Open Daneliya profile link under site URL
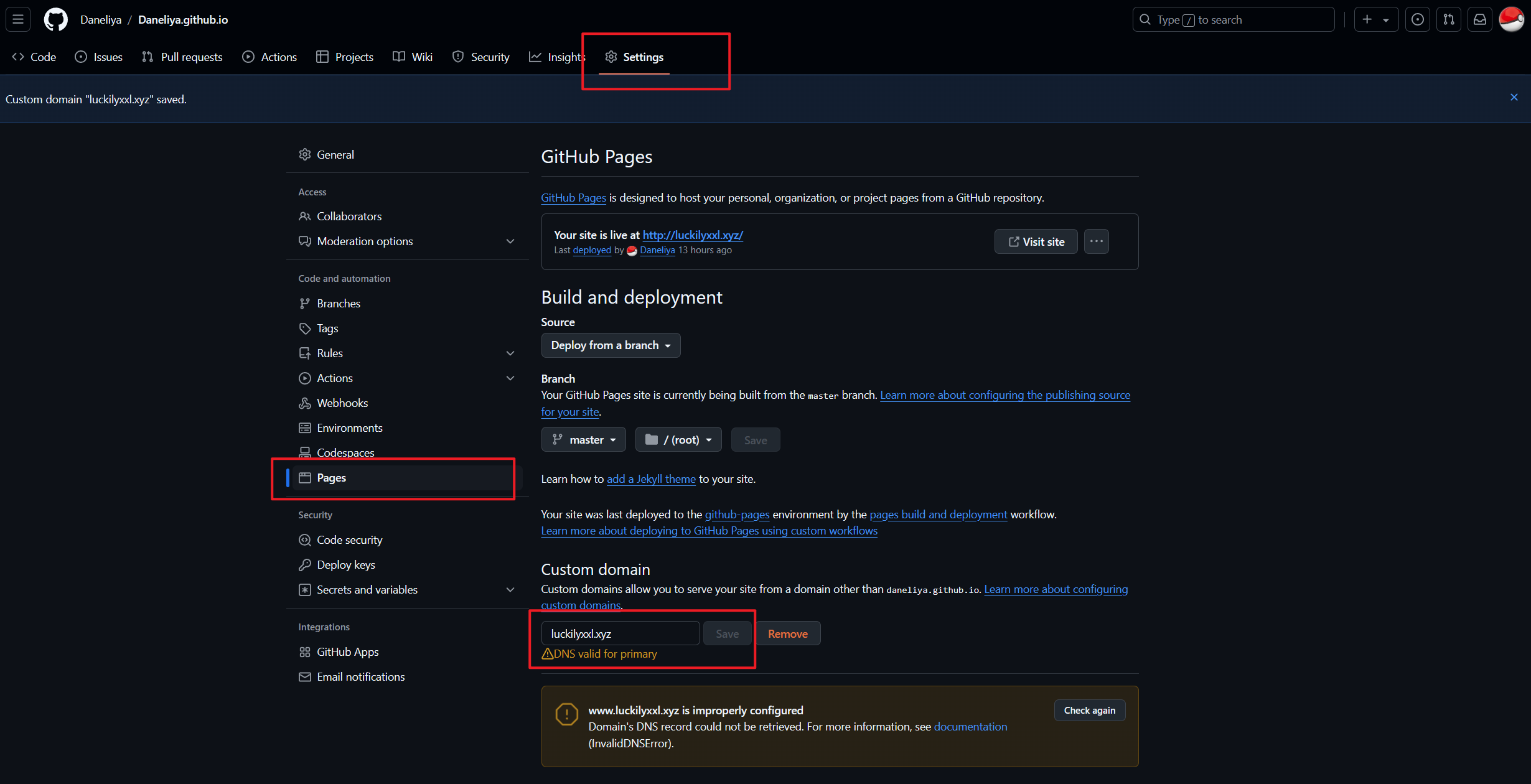Image resolution: width=1531 pixels, height=784 pixels. point(657,250)
